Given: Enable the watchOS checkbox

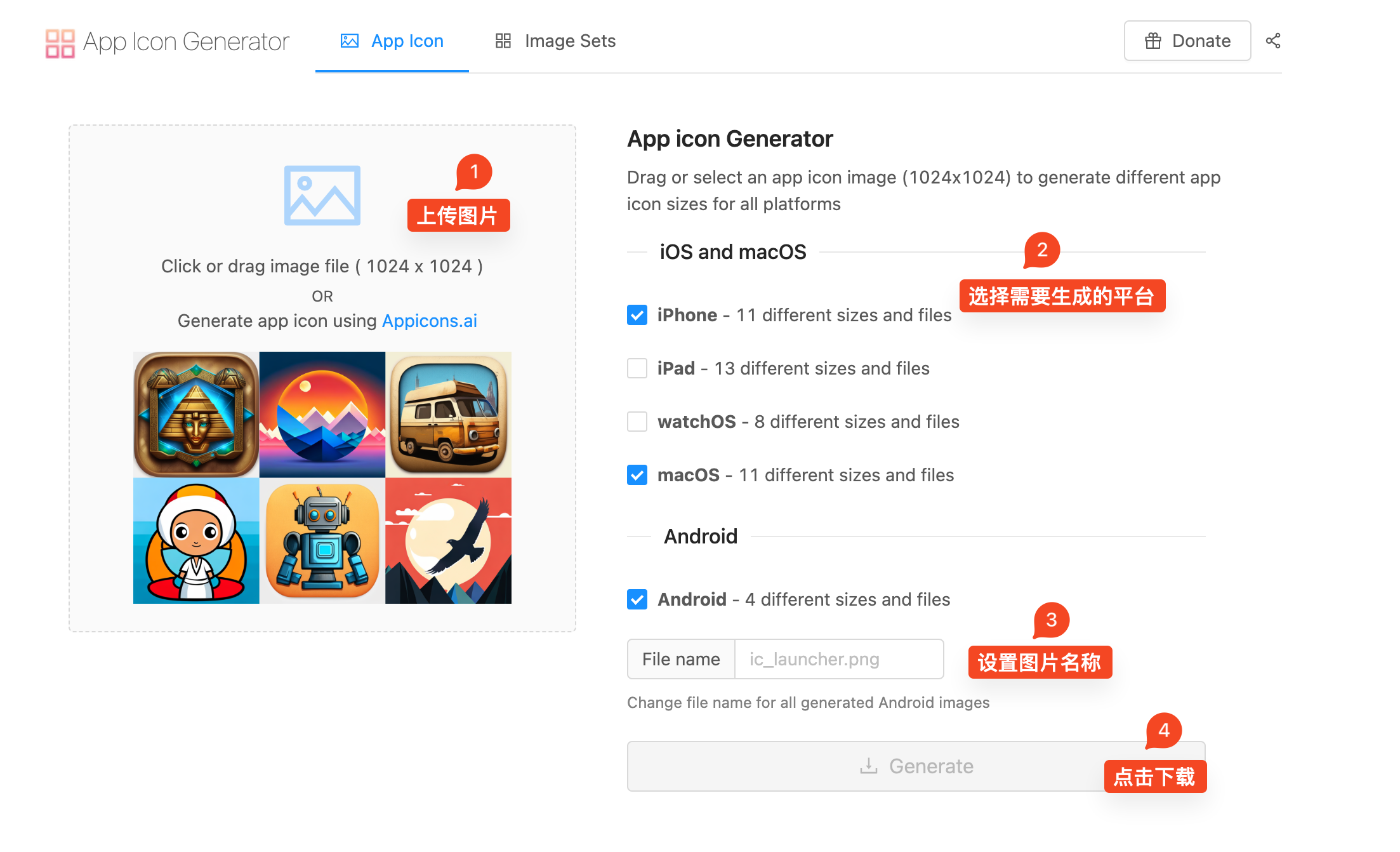Looking at the screenshot, I should [637, 422].
